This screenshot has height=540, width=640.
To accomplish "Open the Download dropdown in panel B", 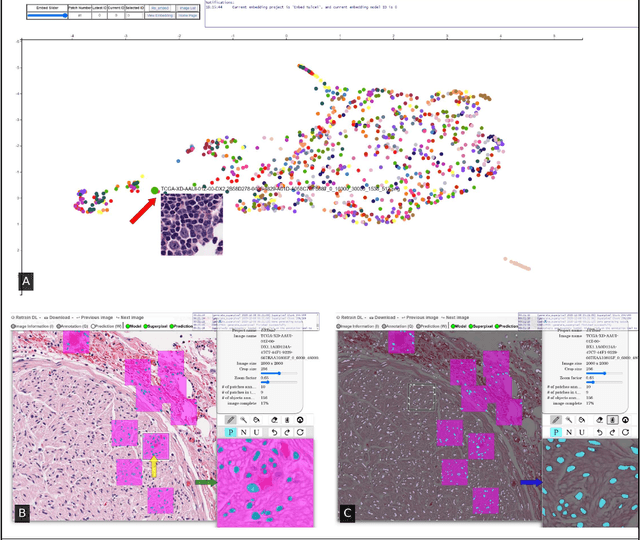I will (59, 318).
